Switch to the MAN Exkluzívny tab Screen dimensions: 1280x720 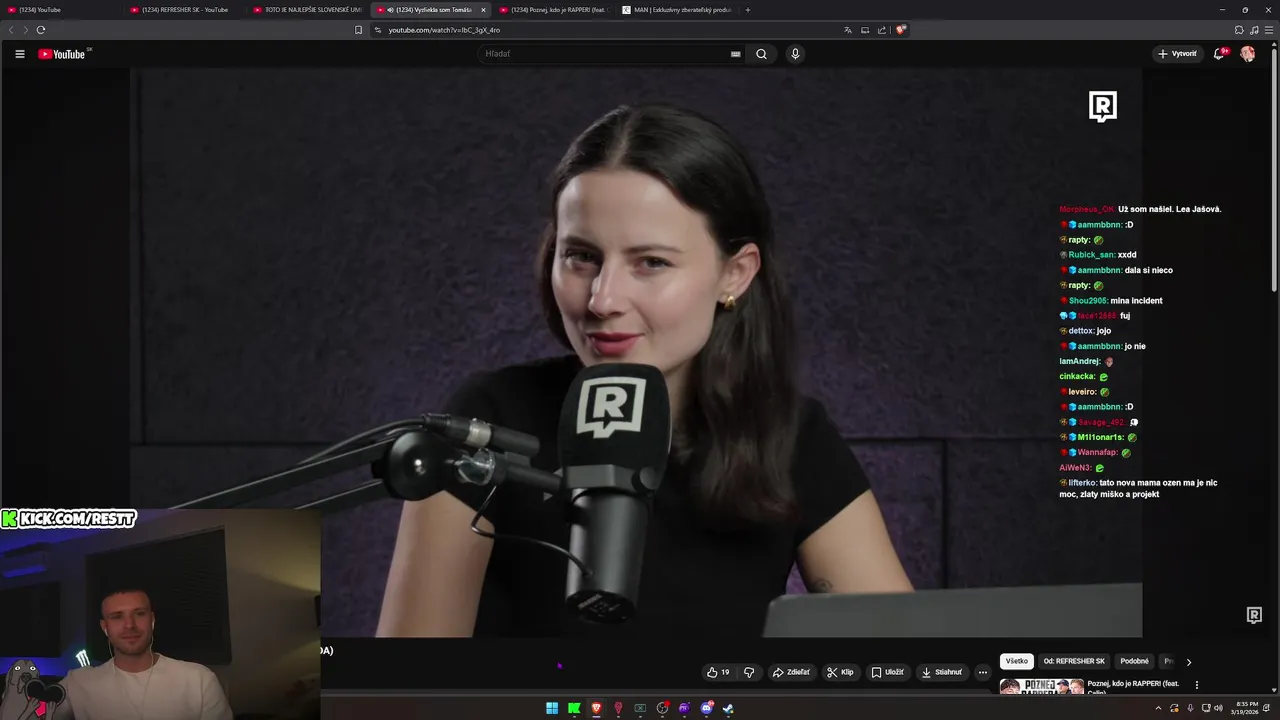(677, 10)
